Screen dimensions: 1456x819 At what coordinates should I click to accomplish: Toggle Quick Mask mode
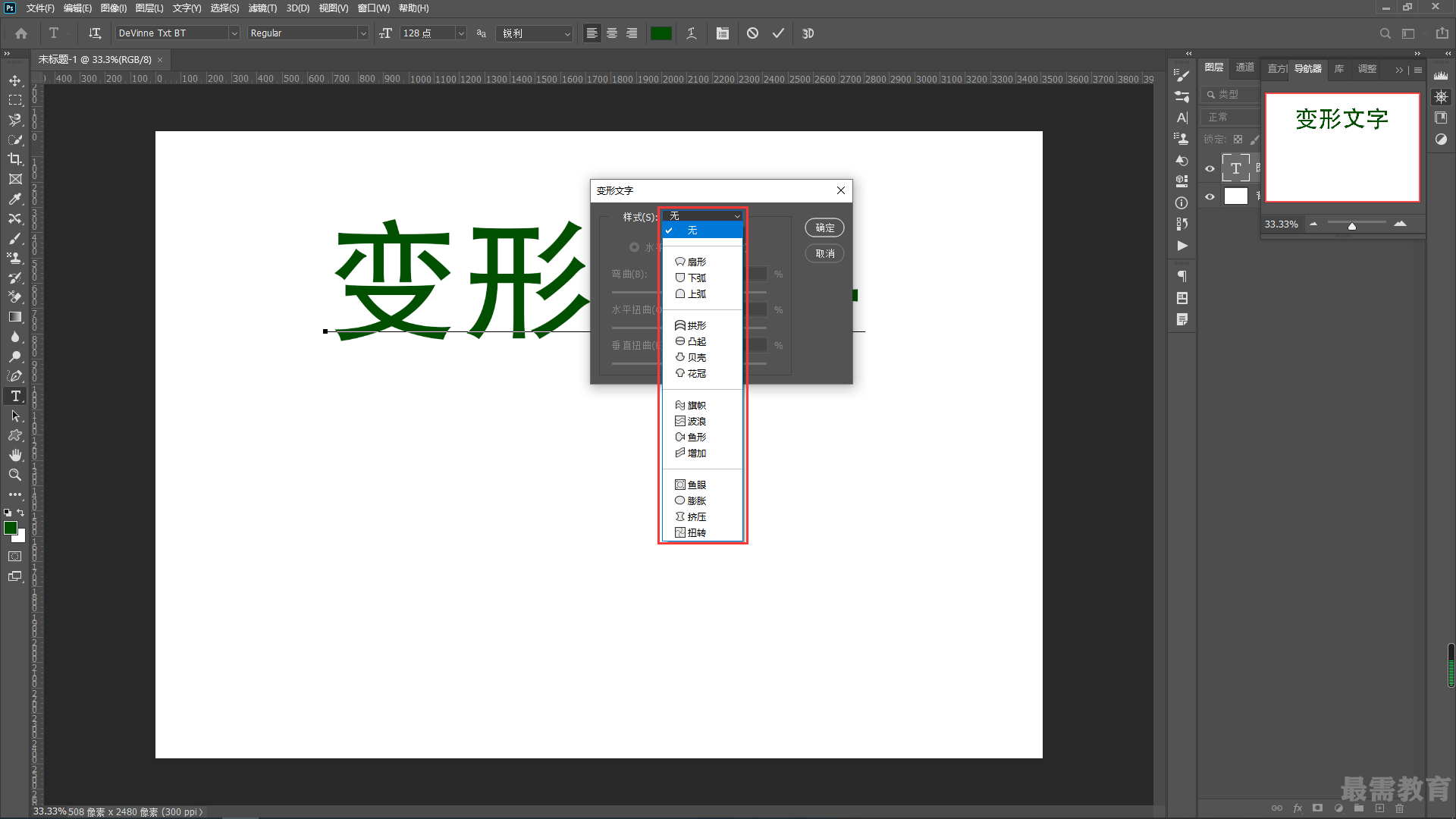15,557
